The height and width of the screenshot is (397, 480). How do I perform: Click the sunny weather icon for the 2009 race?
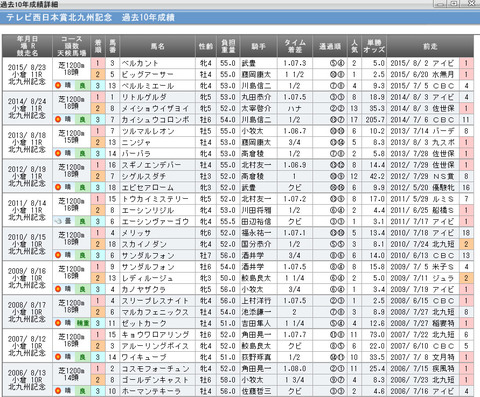point(58,289)
